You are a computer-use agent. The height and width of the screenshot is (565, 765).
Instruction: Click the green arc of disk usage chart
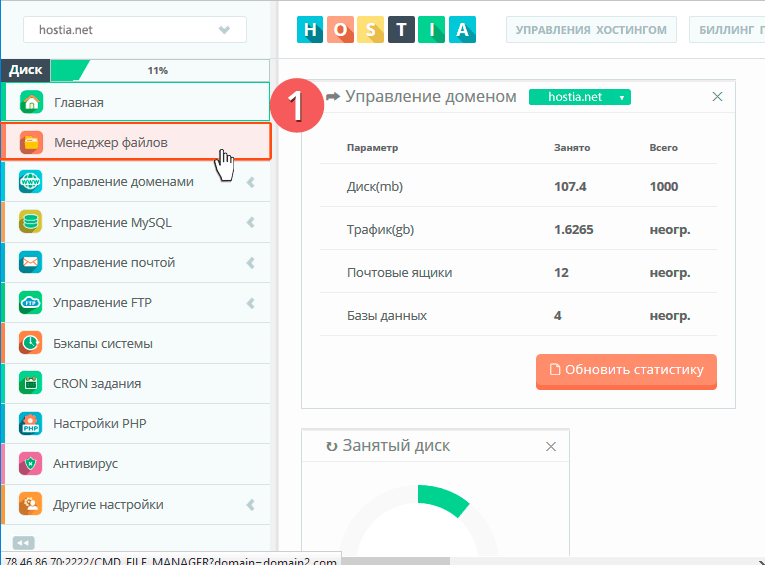443,500
